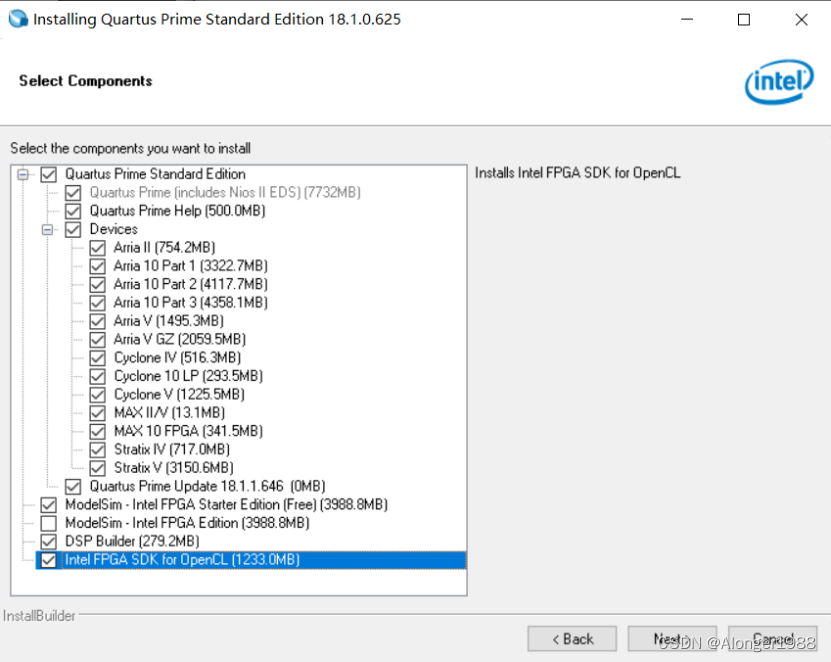Click the Intel logo
This screenshot has height=662, width=831.
pyautogui.click(x=779, y=82)
